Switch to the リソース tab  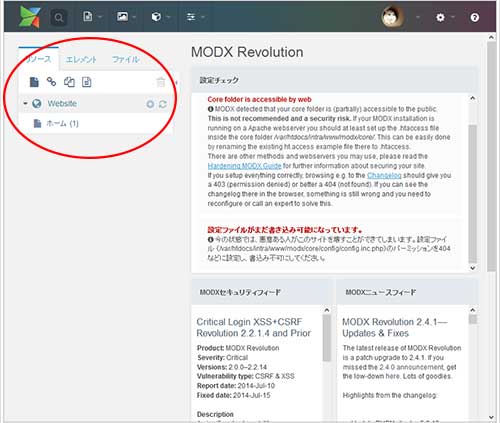(39, 59)
